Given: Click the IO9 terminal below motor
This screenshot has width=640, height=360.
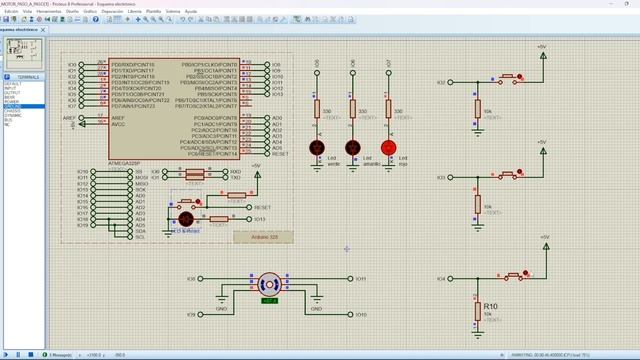Looking at the screenshot, I should point(200,315).
